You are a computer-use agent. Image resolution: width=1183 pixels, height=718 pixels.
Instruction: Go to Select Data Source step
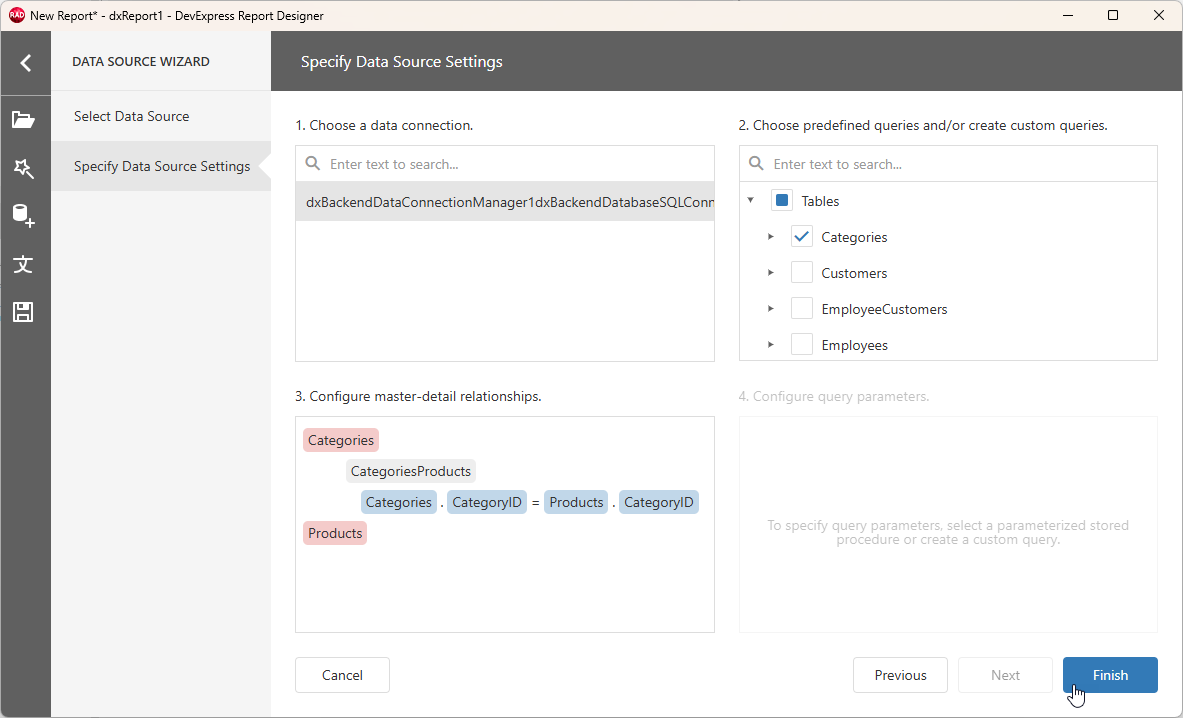point(161,116)
